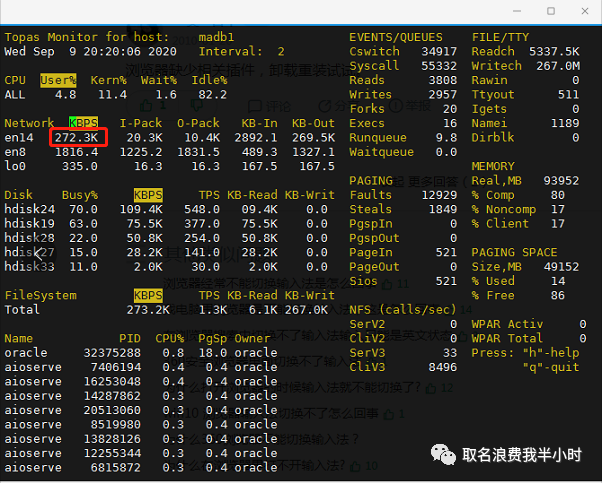This screenshot has width=602, height=483.
Task: Select the Writech value 267.0M
Action: pos(558,66)
